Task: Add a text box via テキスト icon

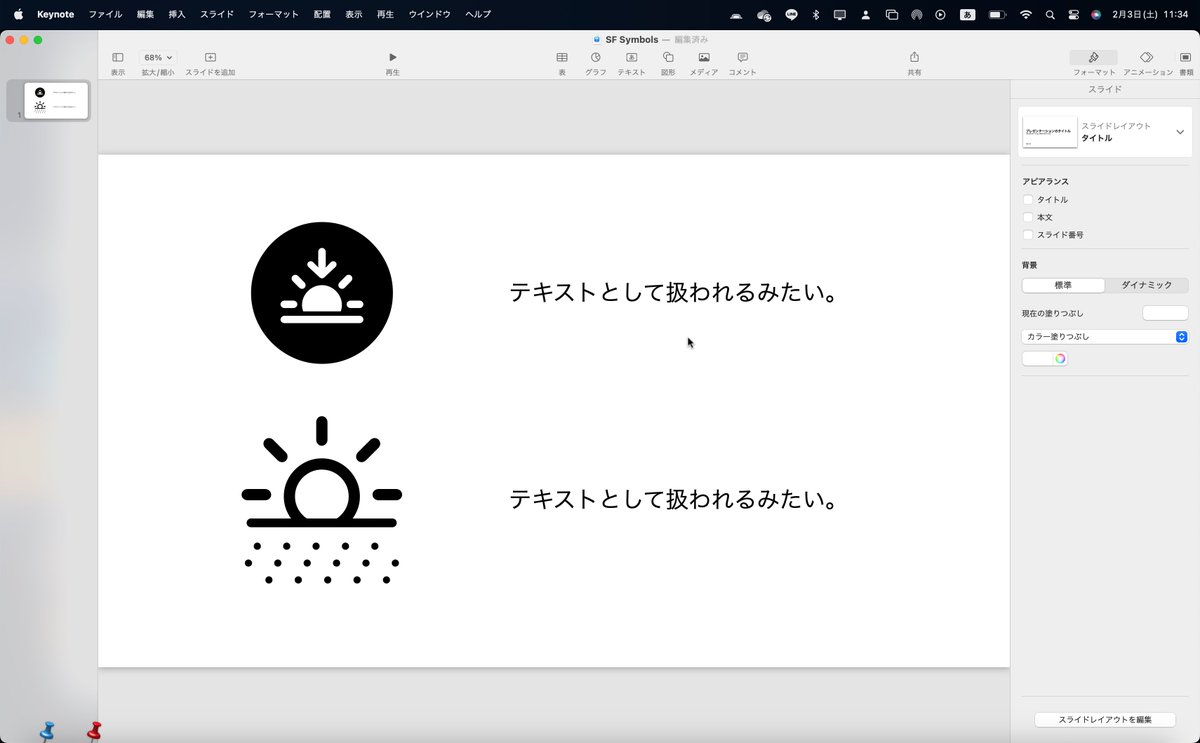Action: point(631,58)
